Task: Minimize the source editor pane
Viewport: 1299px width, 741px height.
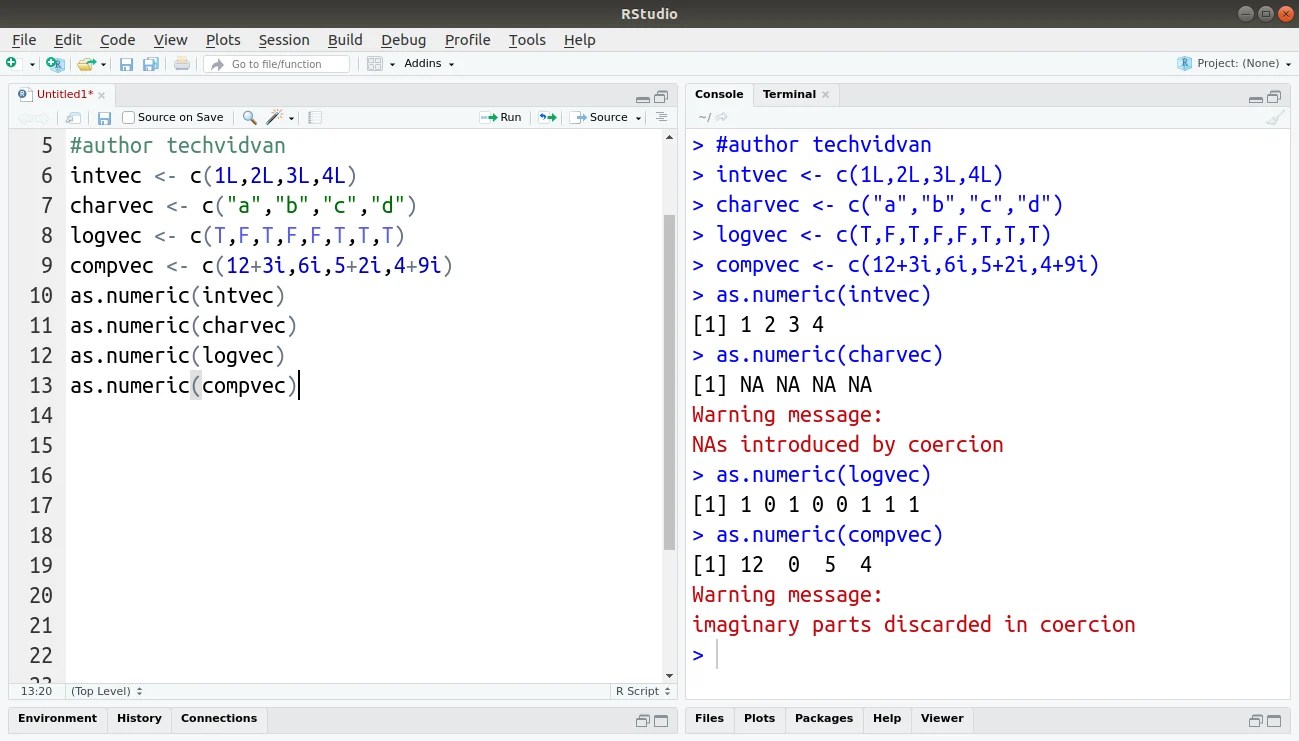Action: 642,98
